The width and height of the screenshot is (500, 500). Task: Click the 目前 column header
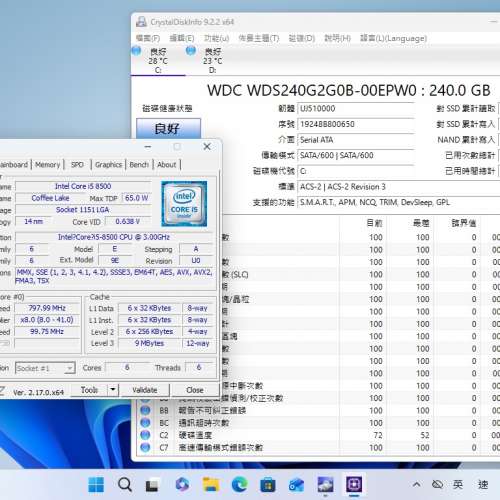pyautogui.click(x=374, y=223)
